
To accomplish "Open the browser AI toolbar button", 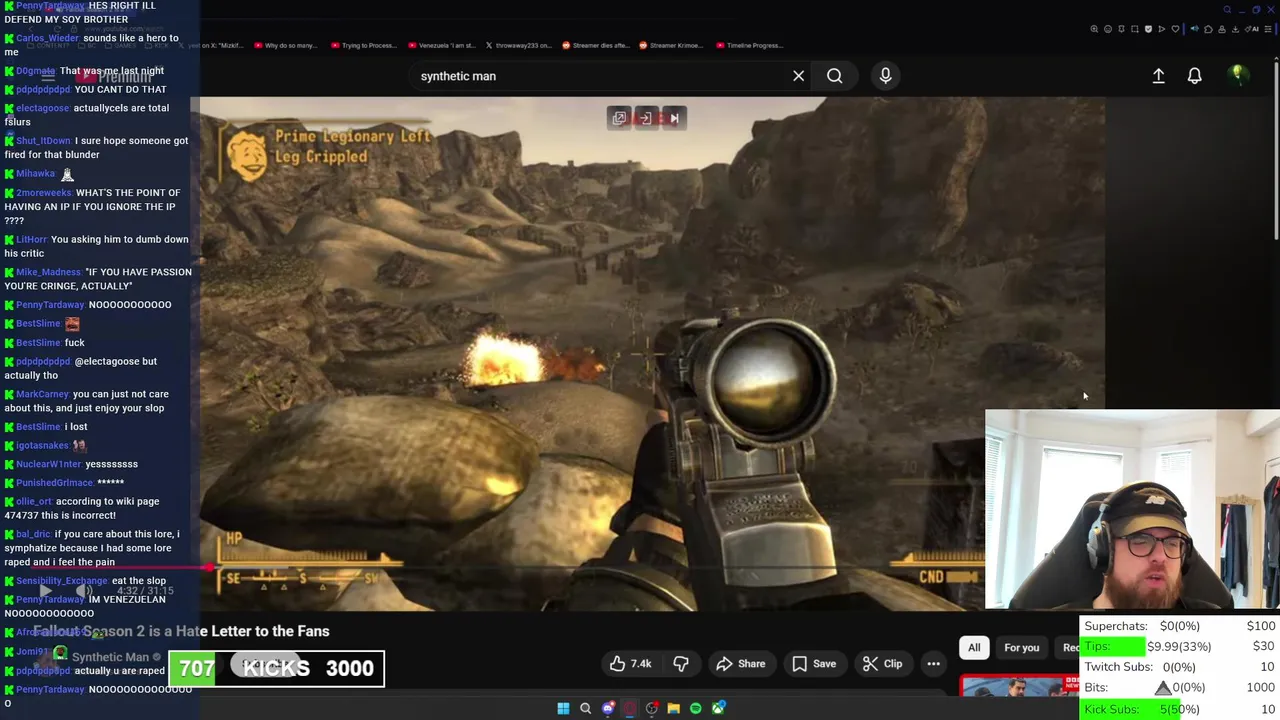I will (x=1253, y=29).
